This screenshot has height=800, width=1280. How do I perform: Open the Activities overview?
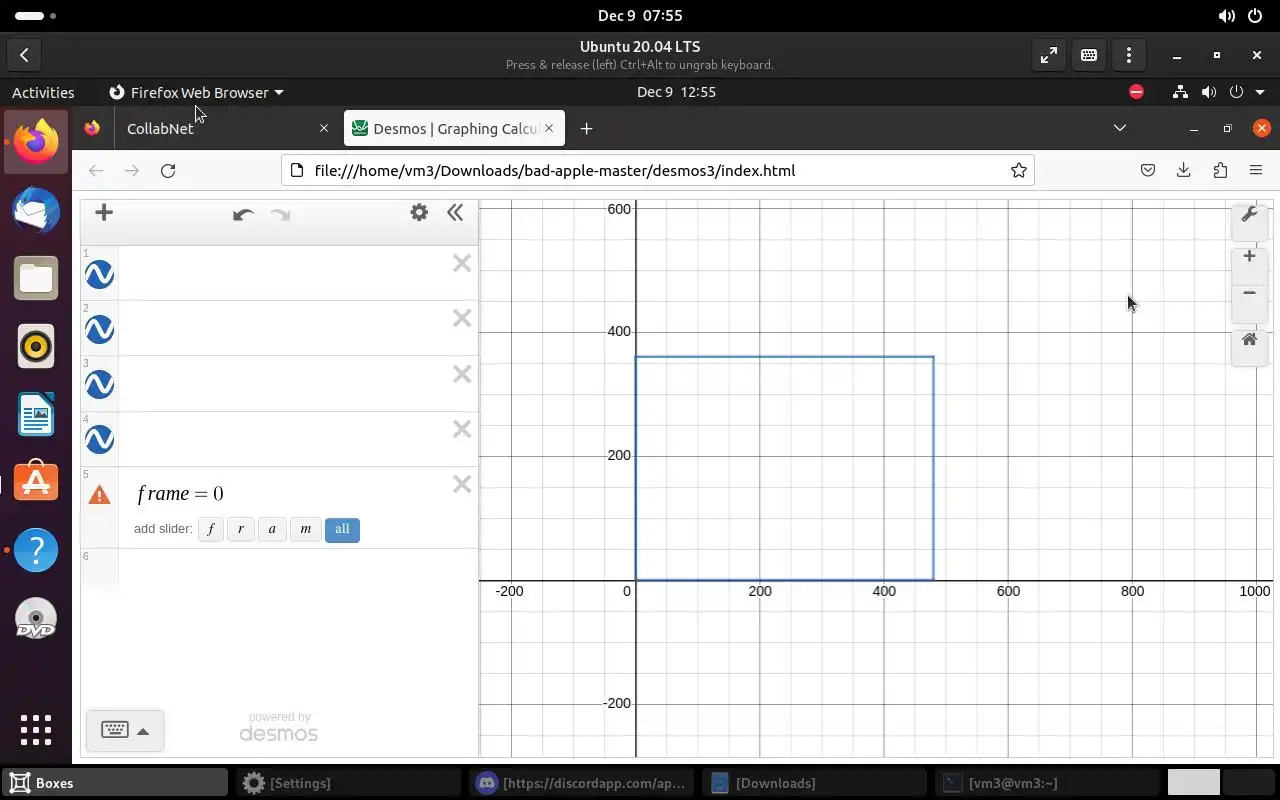tap(43, 92)
